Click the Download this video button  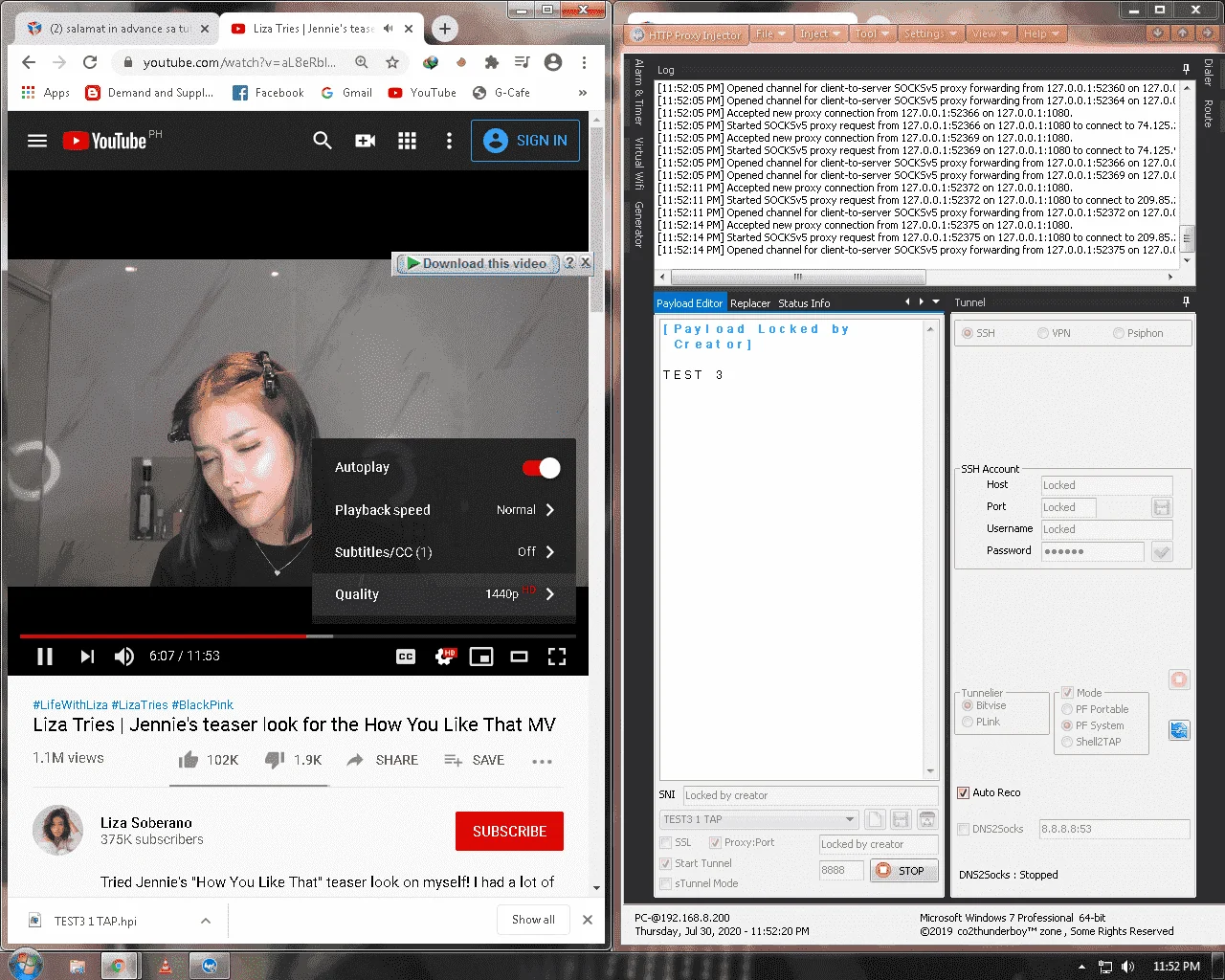(x=477, y=263)
